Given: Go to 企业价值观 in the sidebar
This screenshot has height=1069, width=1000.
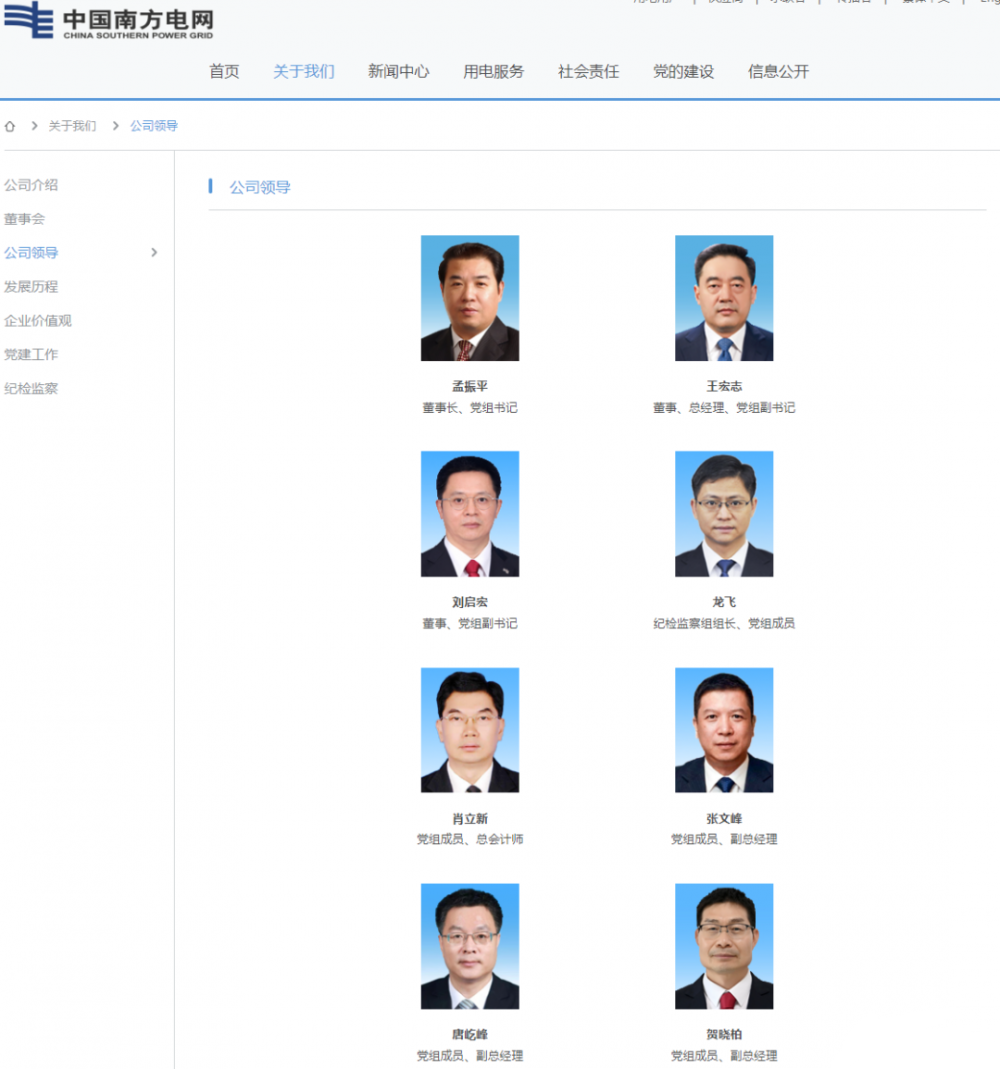Looking at the screenshot, I should pos(38,321).
